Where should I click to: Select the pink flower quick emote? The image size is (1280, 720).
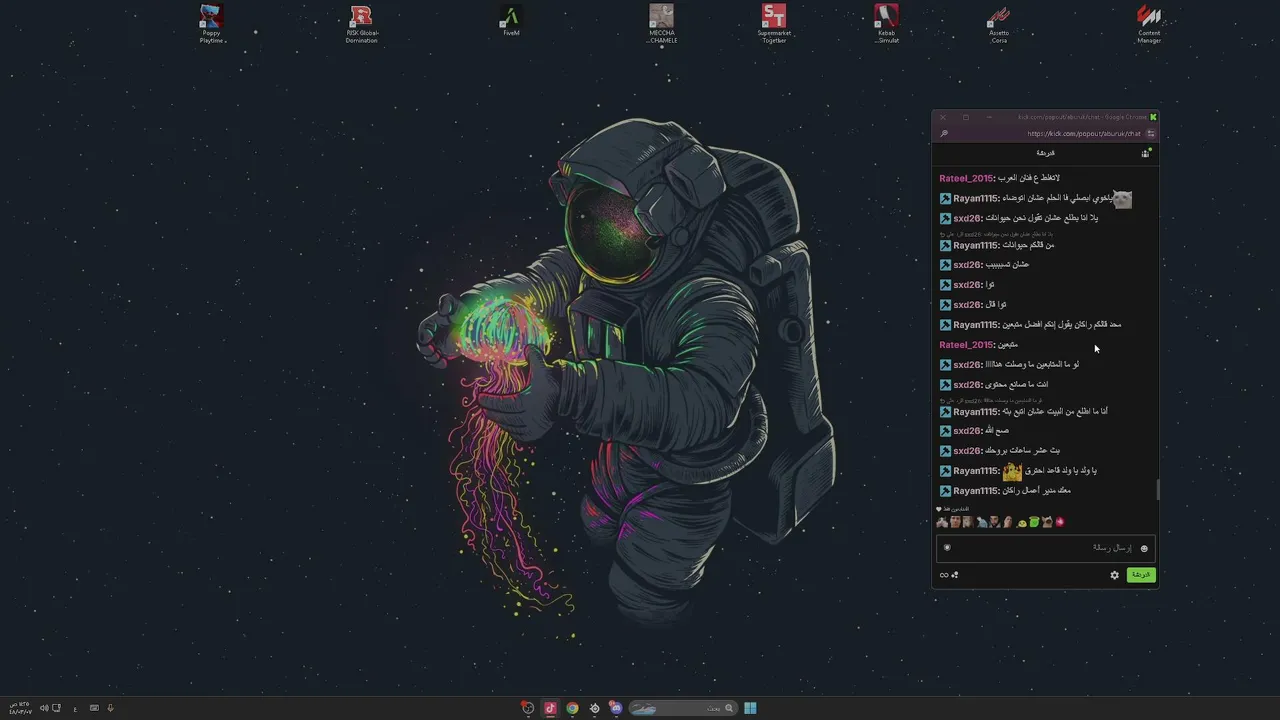pos(1060,522)
